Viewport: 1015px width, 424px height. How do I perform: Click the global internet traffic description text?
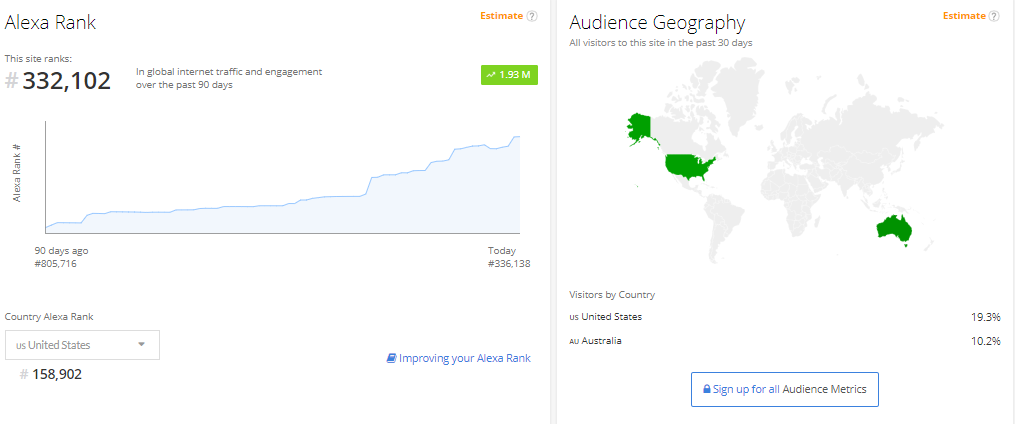pos(229,78)
